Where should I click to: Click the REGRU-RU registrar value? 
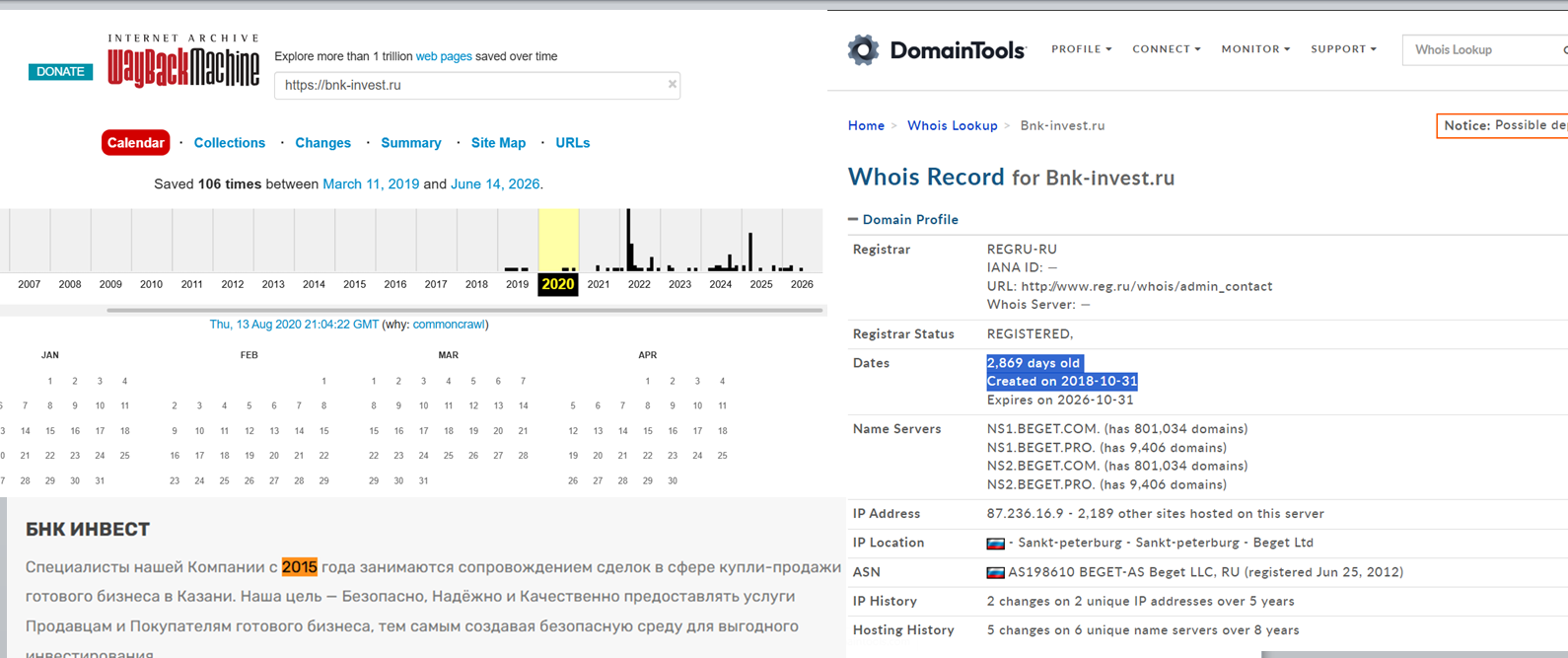[1022, 250]
